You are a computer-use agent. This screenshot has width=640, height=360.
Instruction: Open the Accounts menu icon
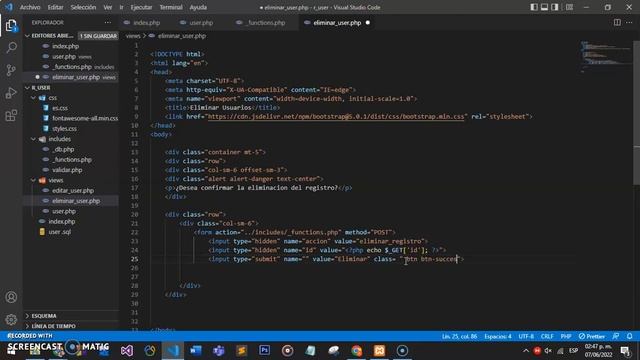(x=11, y=297)
